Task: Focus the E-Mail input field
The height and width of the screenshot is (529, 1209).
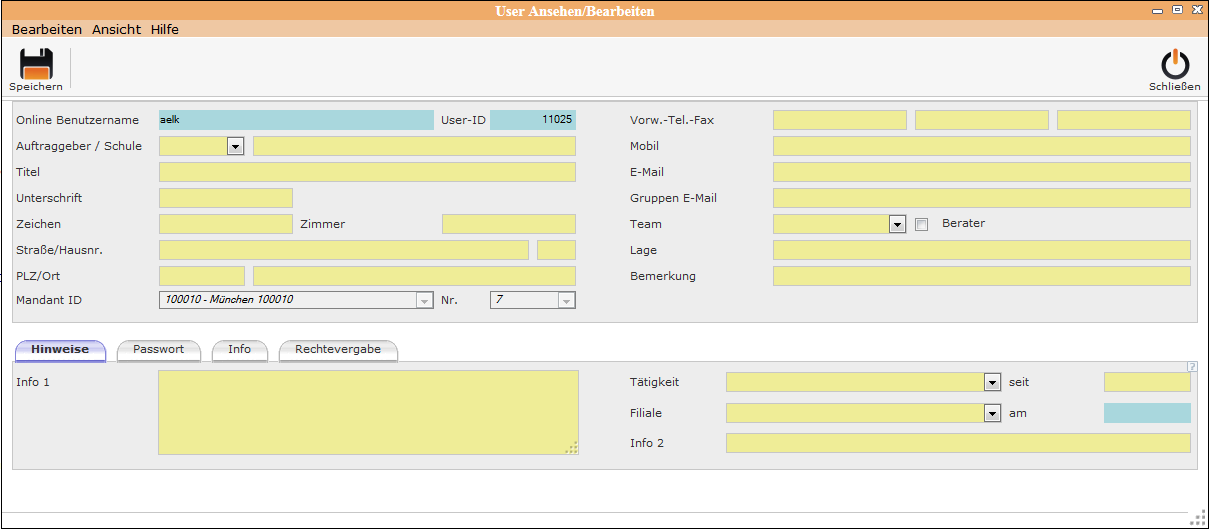Action: [982, 172]
